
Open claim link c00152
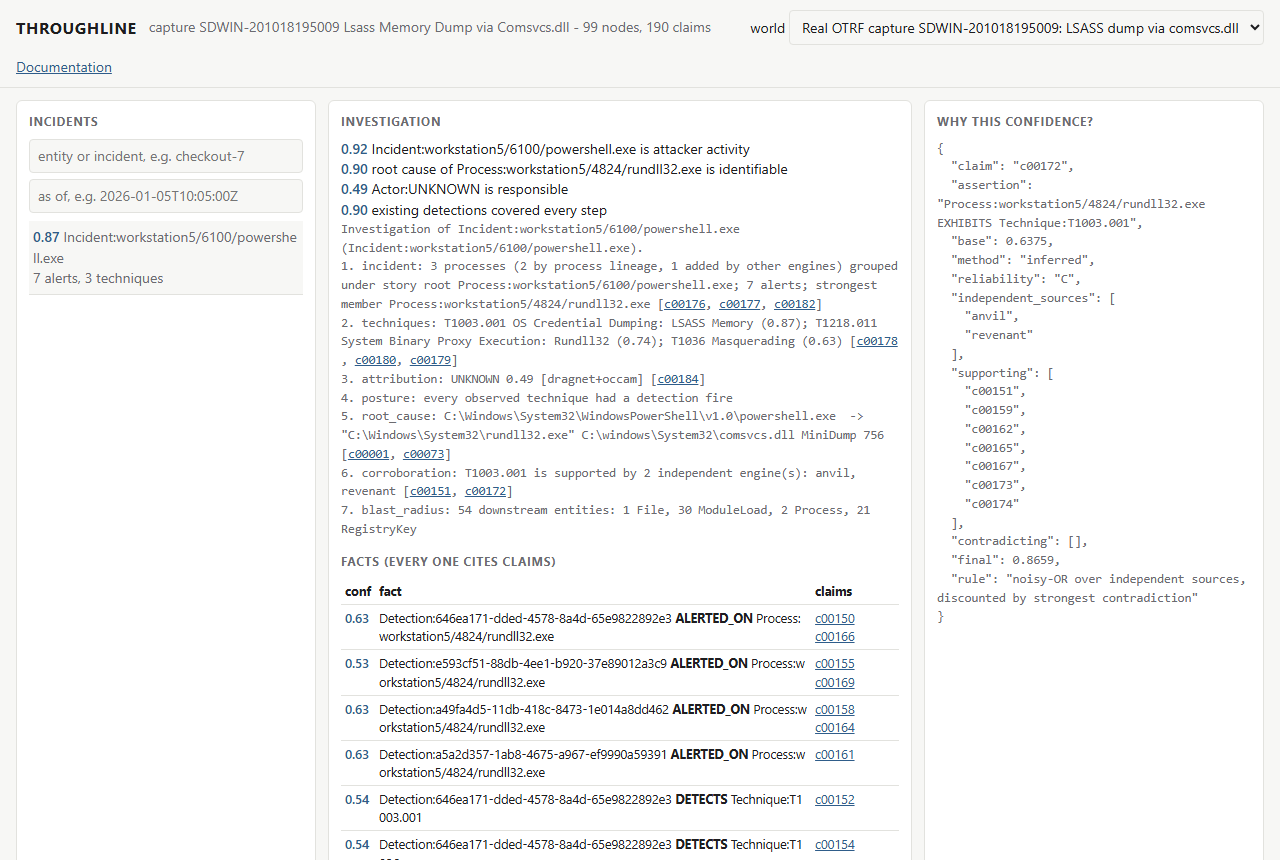coord(835,800)
